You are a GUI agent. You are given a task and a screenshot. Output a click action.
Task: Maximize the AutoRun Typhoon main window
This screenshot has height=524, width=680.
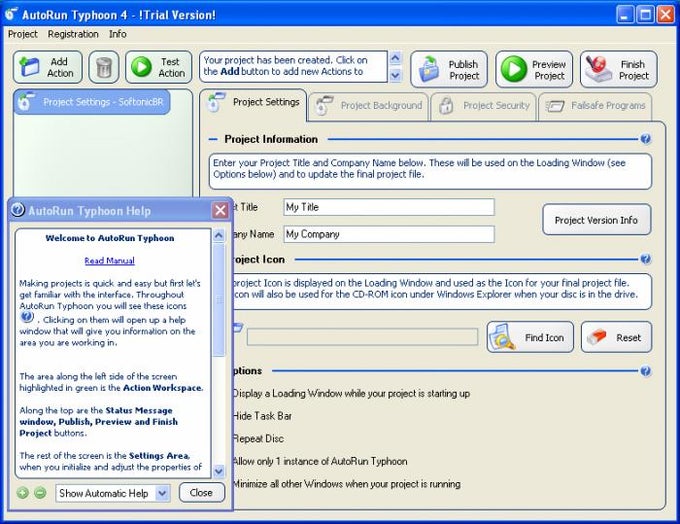[x=645, y=15]
